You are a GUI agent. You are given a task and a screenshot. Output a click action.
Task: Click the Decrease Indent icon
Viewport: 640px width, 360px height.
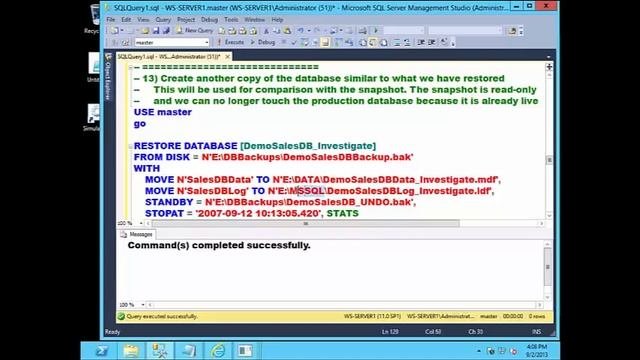point(421,42)
